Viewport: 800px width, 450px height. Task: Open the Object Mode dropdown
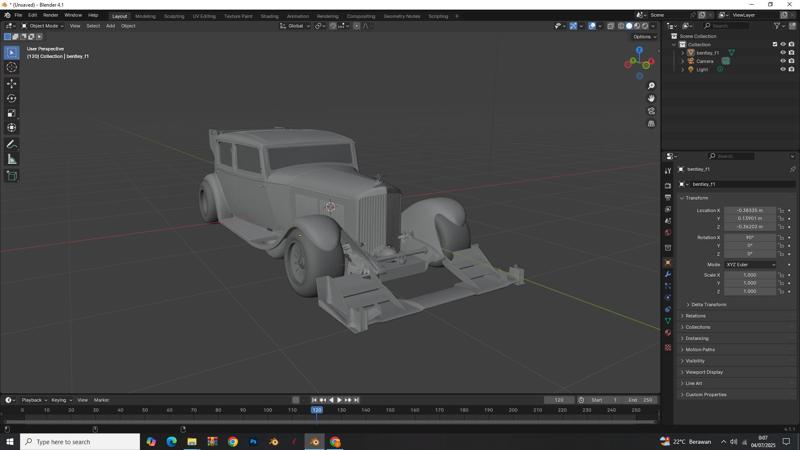click(43, 26)
